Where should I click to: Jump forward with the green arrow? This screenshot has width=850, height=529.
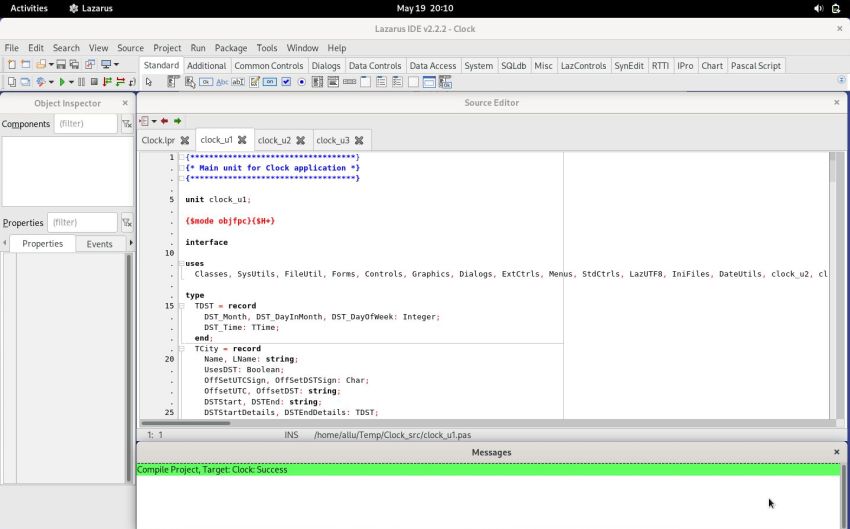click(177, 121)
